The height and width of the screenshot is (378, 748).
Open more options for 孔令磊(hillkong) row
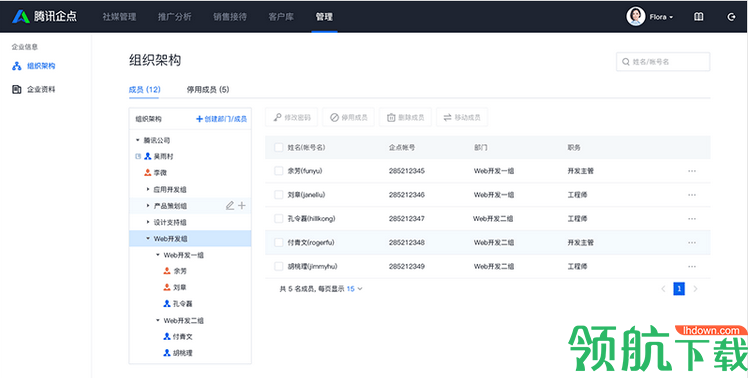[x=692, y=219]
